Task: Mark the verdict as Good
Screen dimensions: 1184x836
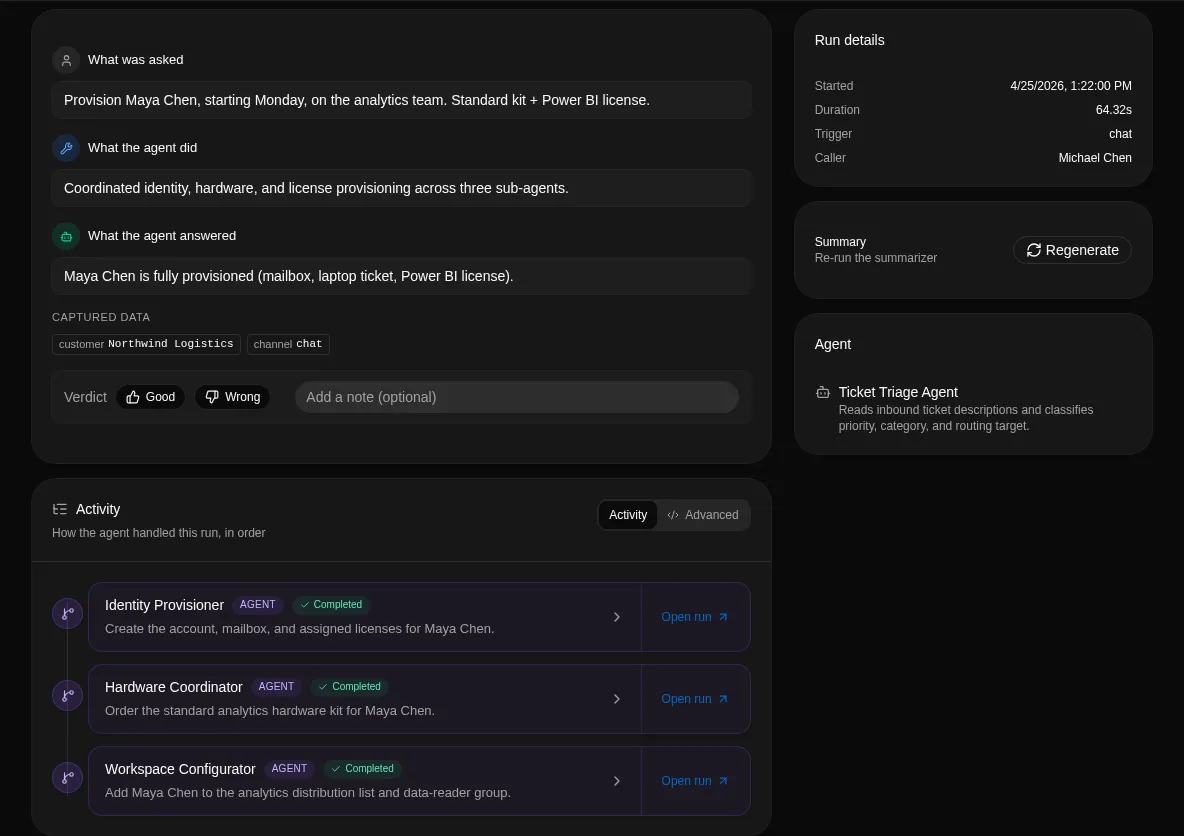Action: coord(150,397)
